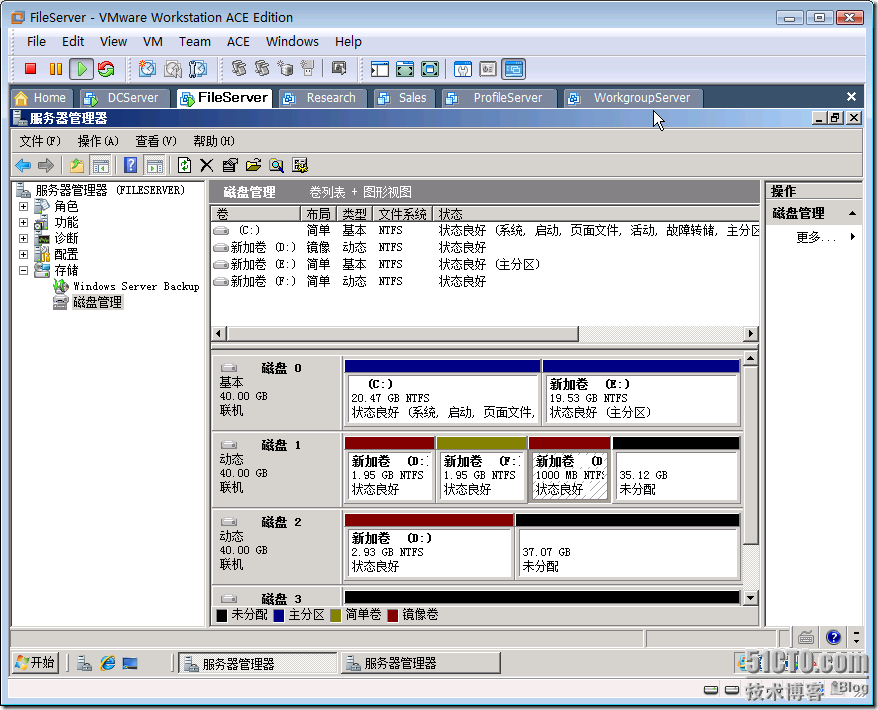Click the Take Snapshot clock icon
Screen dimensions: 878x710
[x=147, y=69]
